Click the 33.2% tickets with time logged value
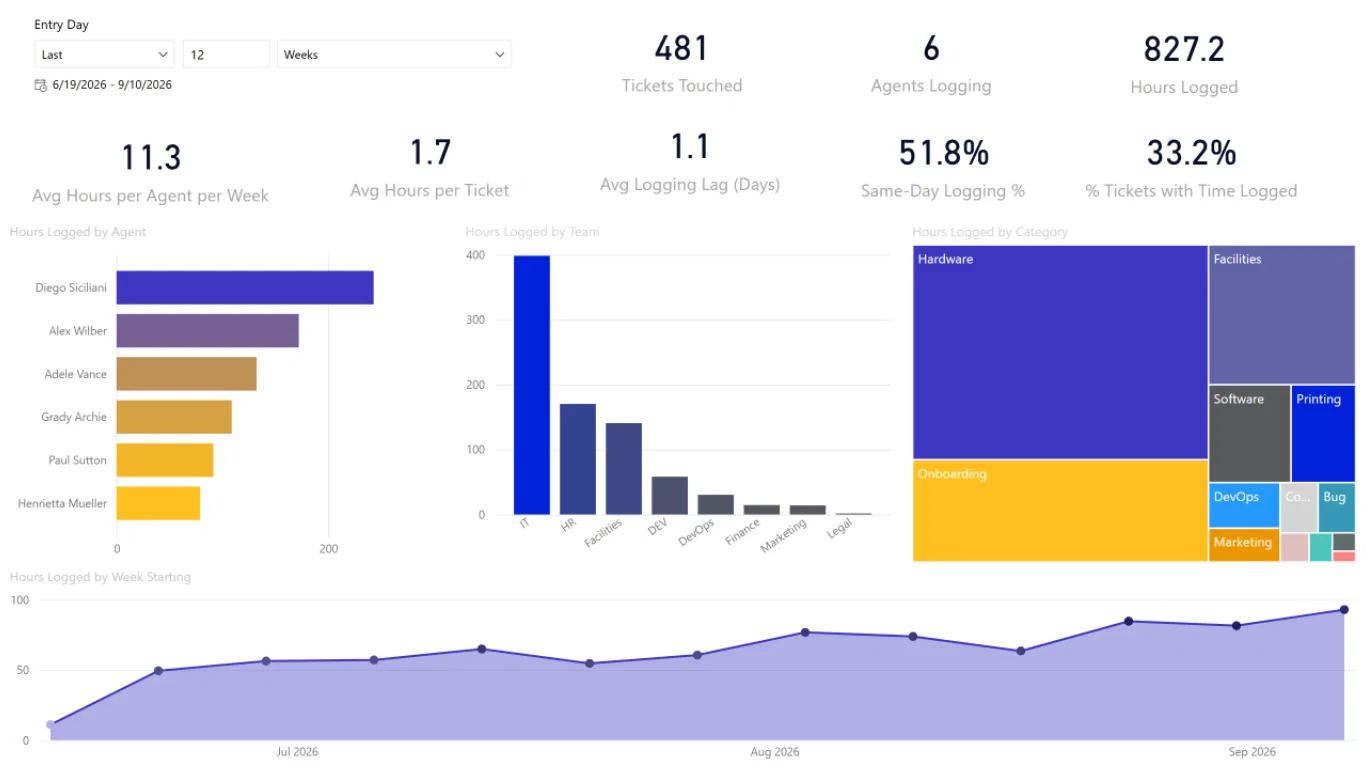 (1191, 153)
